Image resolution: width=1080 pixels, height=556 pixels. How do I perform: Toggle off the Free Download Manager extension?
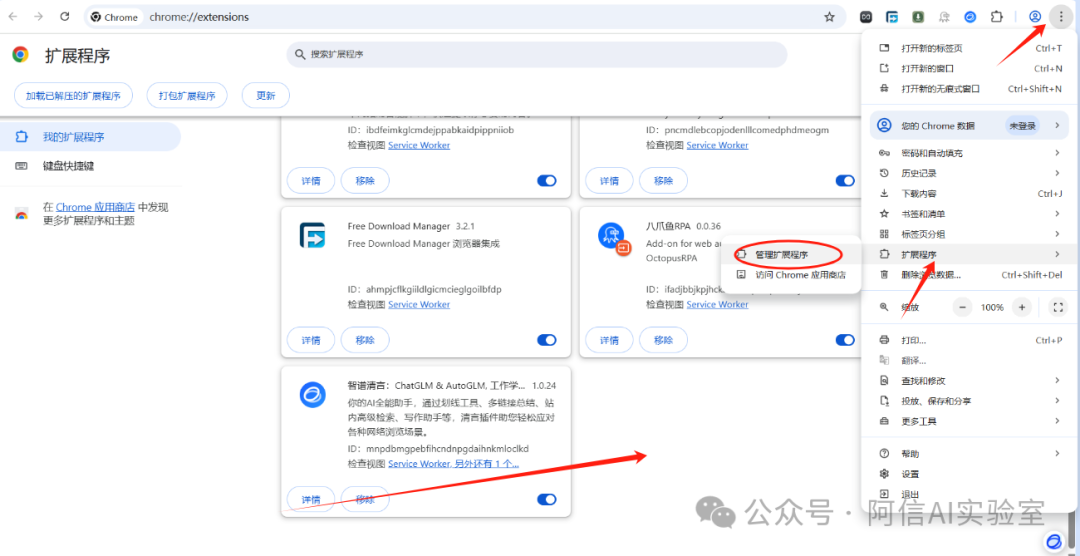[546, 340]
